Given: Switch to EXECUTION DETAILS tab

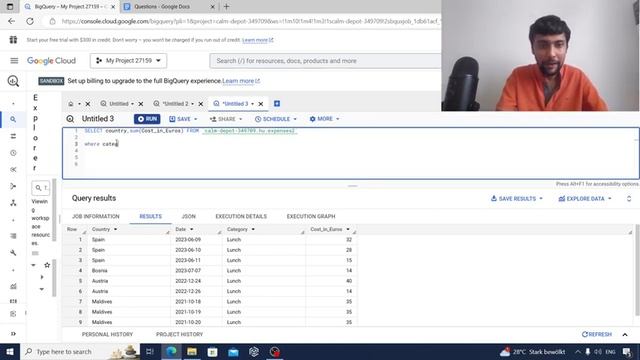Looking at the screenshot, I should (241, 216).
